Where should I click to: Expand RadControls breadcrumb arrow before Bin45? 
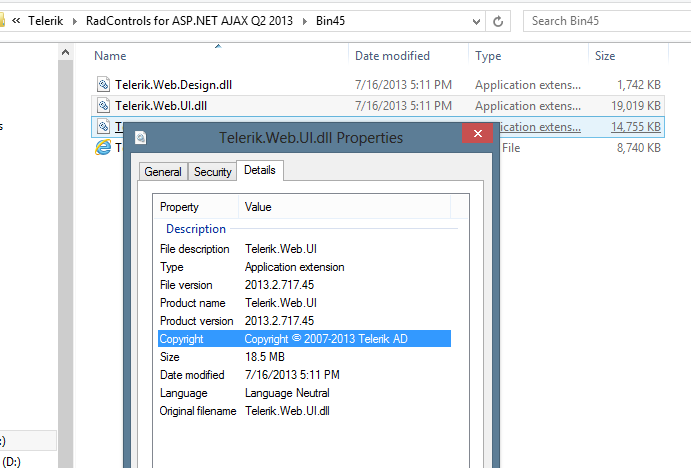point(305,21)
